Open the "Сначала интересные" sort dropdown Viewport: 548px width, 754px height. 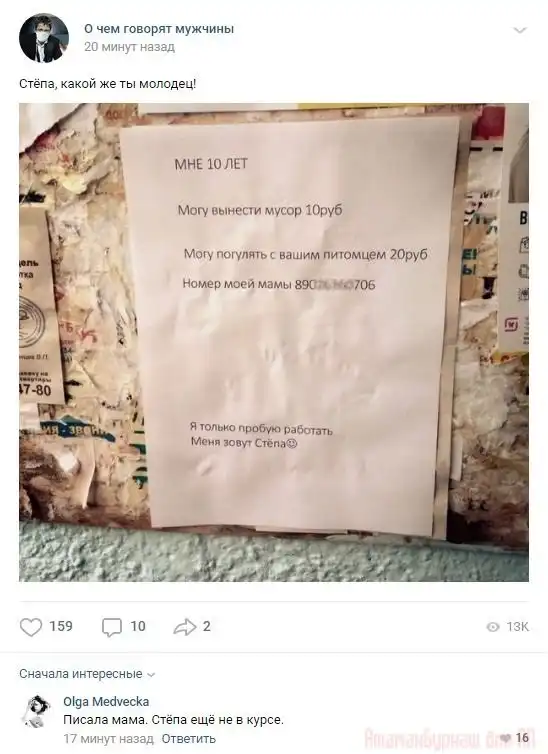click(87, 674)
